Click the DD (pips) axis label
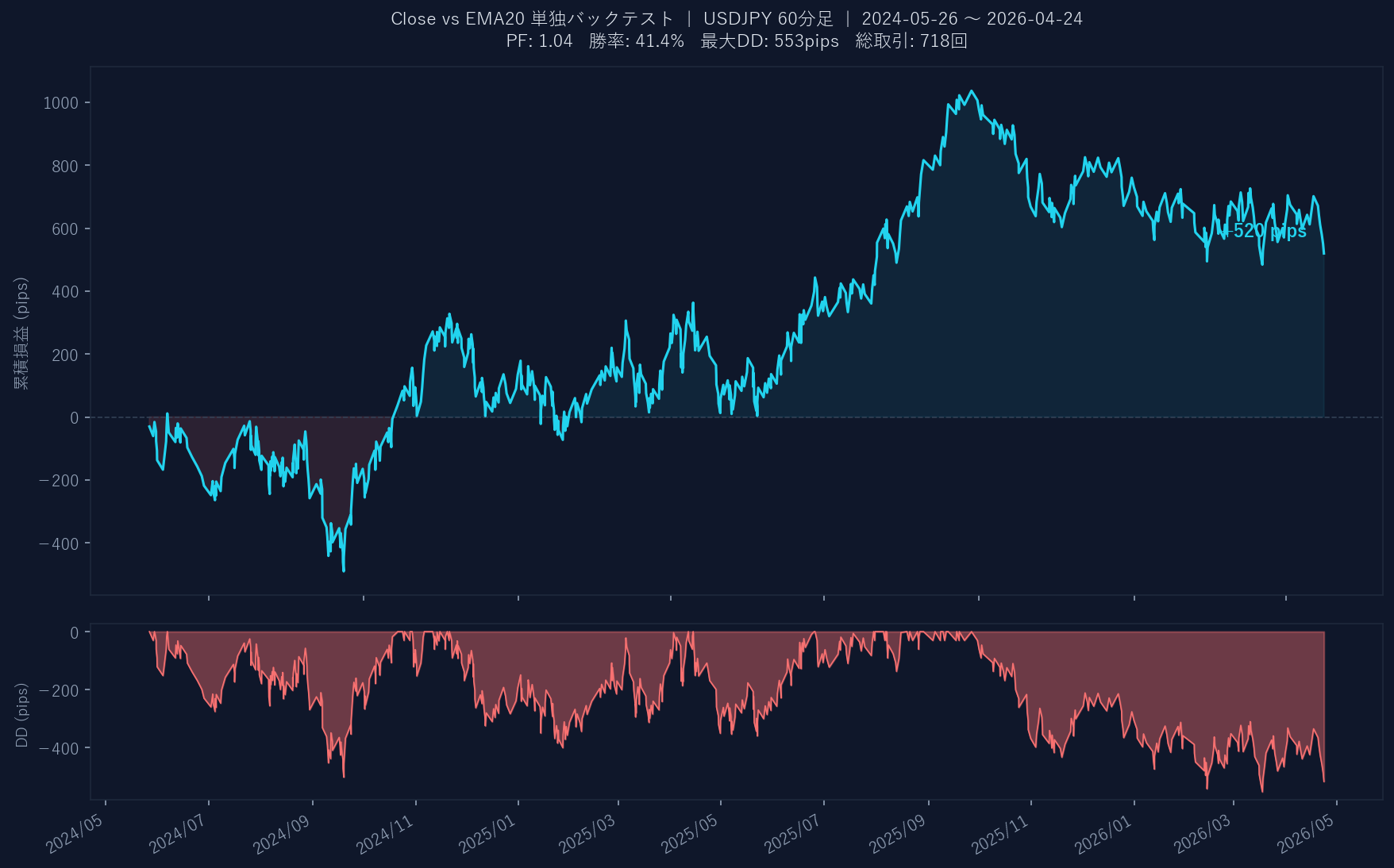This screenshot has width=1394, height=868. (x=21, y=715)
